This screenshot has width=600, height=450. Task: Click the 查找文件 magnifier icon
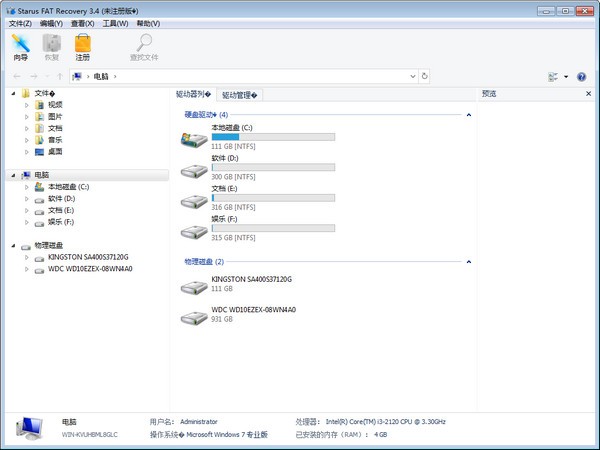(144, 43)
